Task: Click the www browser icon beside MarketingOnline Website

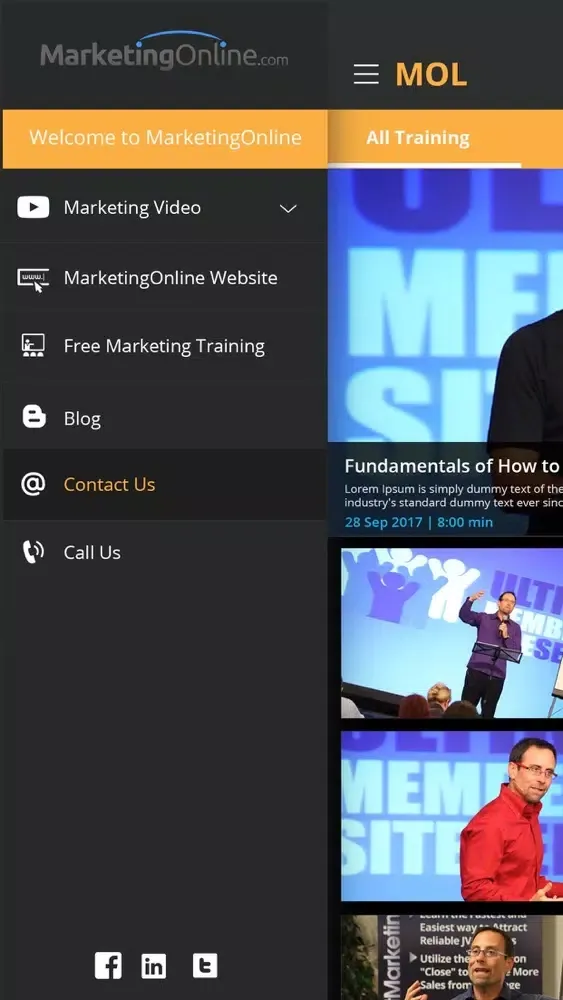Action: pos(33,279)
